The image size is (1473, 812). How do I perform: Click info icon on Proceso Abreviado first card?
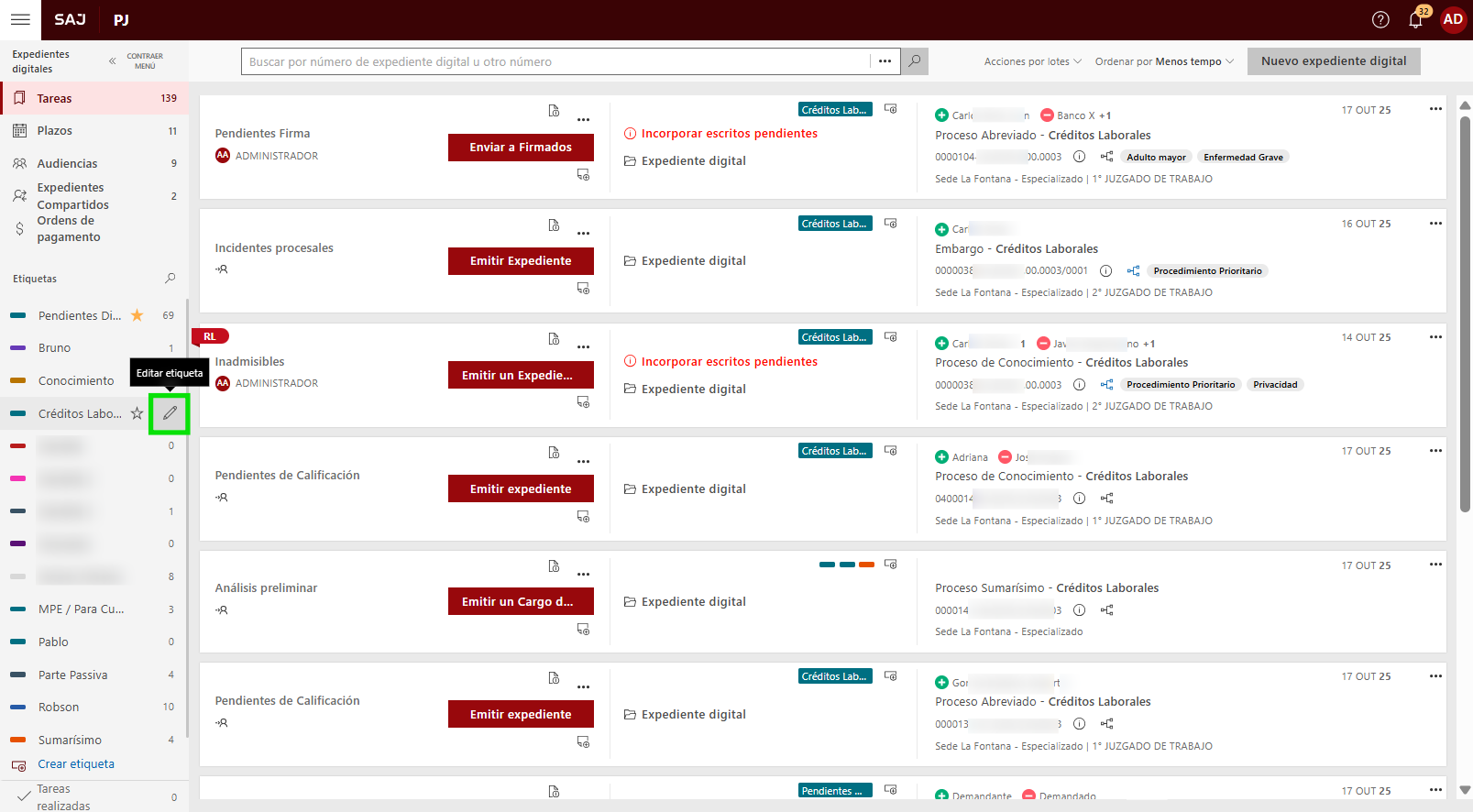(1079, 157)
